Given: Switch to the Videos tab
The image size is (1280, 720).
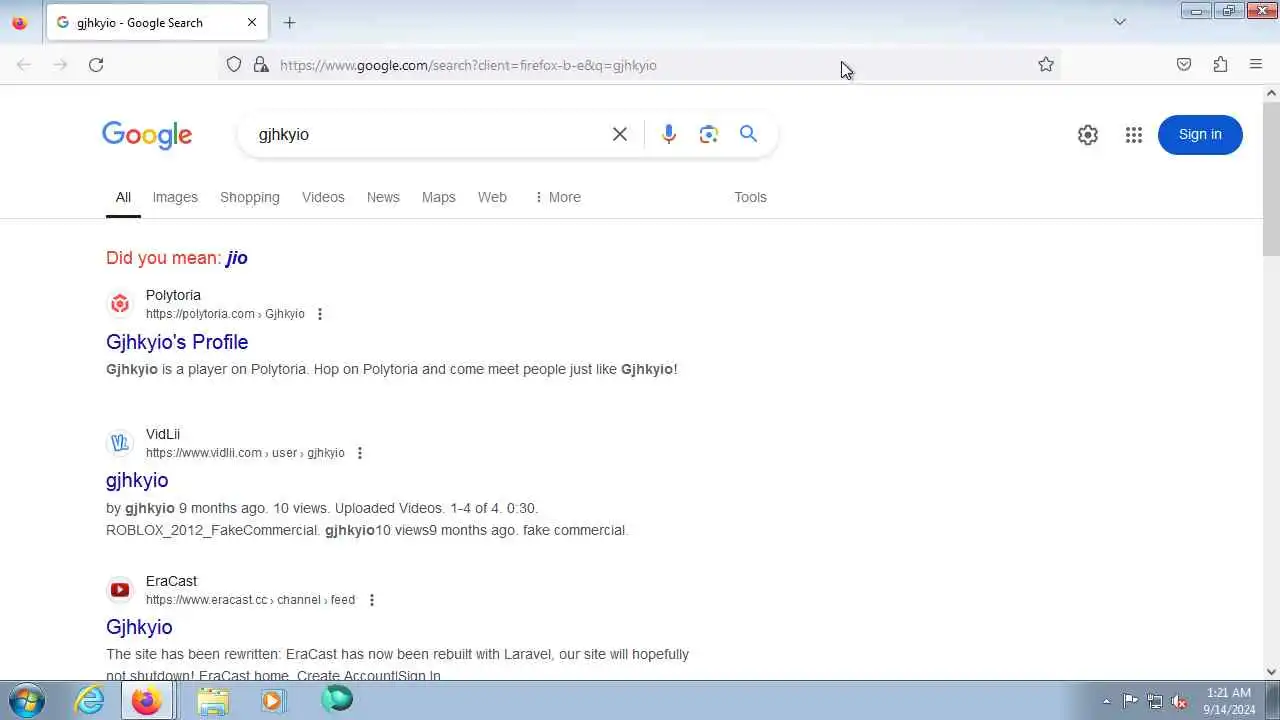Looking at the screenshot, I should pyautogui.click(x=323, y=197).
